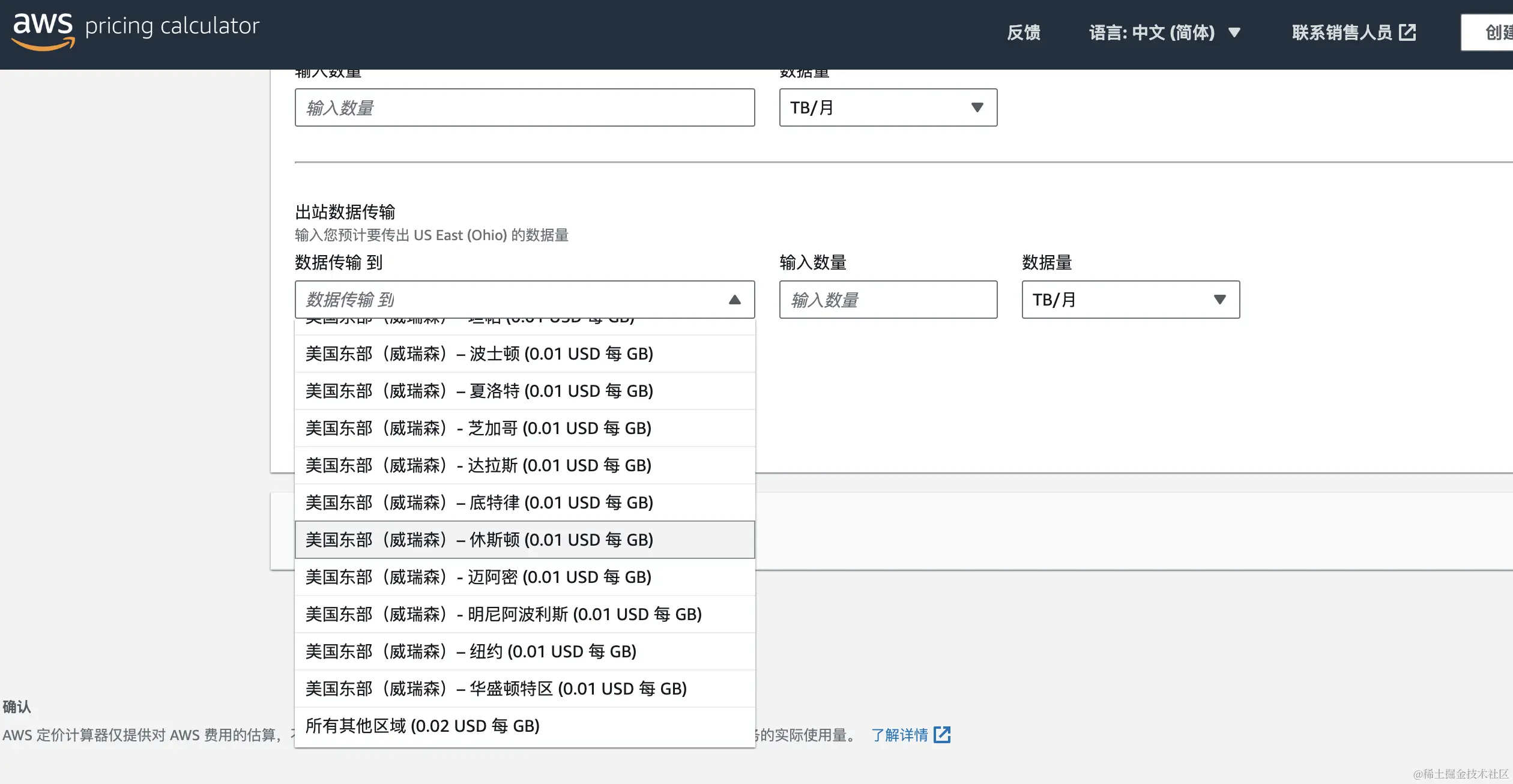Choose the 芝加哥 option in list
Image resolution: width=1513 pixels, height=784 pixels.
click(524, 428)
